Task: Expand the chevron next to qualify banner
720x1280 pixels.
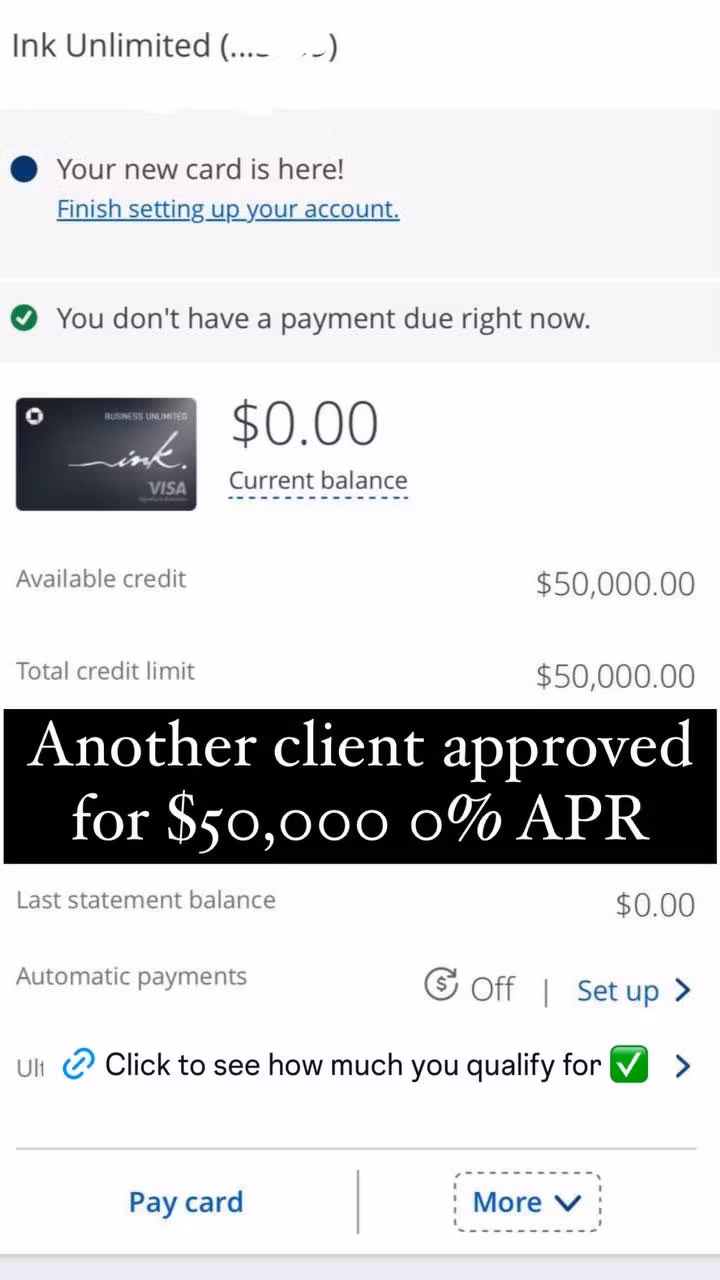Action: 683,1066
